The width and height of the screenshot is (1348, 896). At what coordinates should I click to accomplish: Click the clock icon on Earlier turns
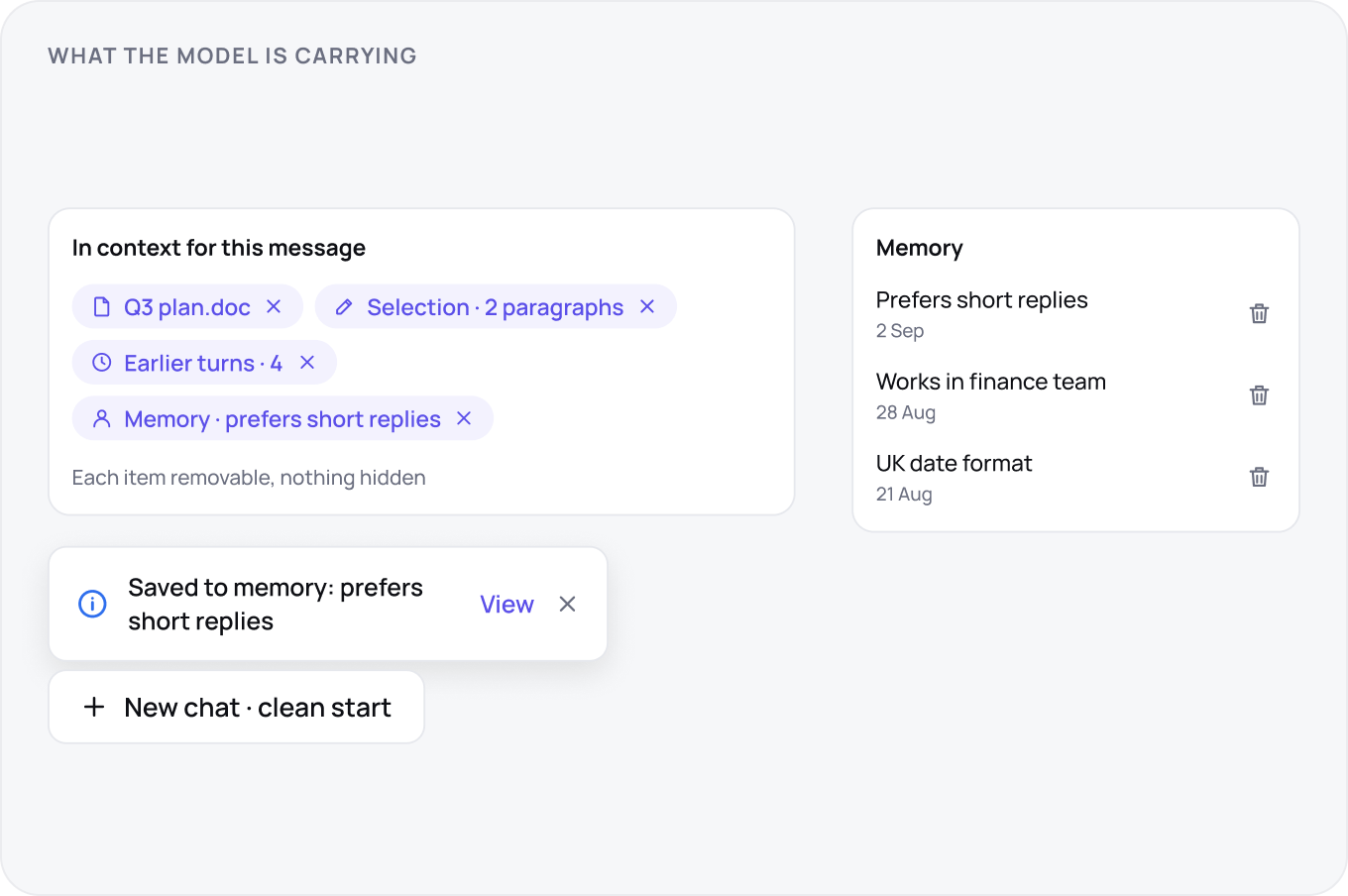[101, 363]
